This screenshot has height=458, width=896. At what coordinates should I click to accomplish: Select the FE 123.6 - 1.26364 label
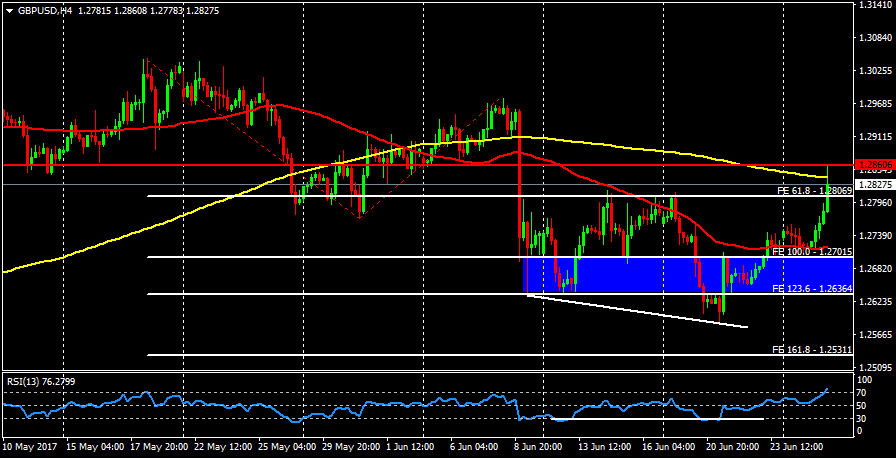pyautogui.click(x=813, y=288)
